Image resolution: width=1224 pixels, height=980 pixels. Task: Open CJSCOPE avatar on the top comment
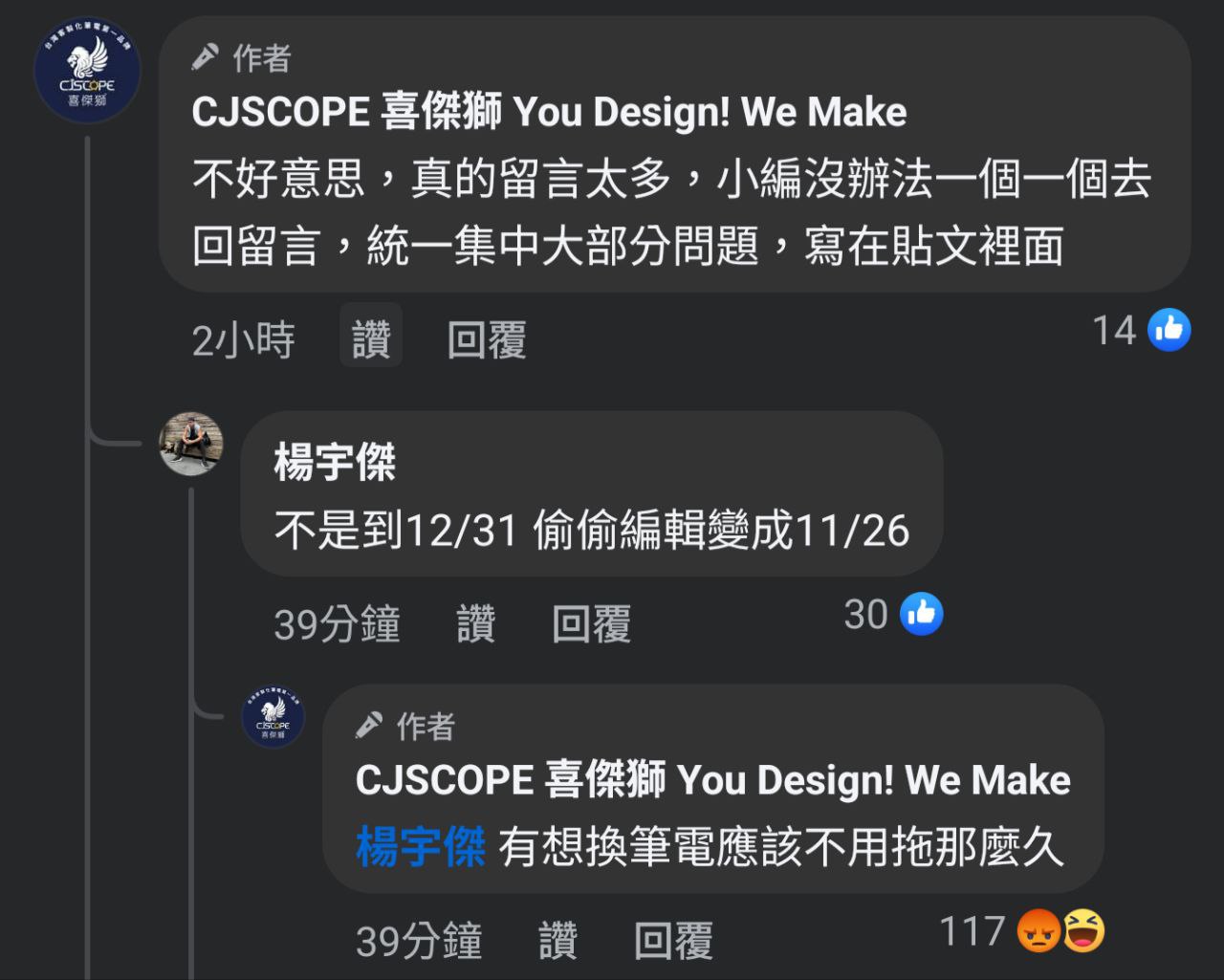[x=87, y=71]
